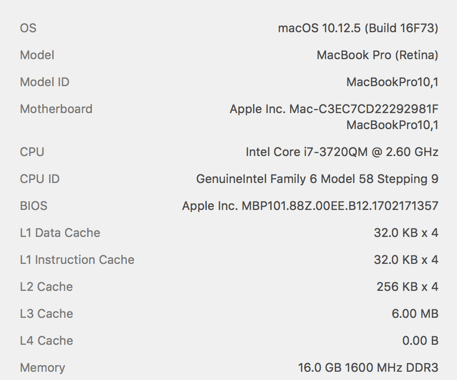Click the Motherboard label
The height and width of the screenshot is (380, 457).
[x=56, y=109]
